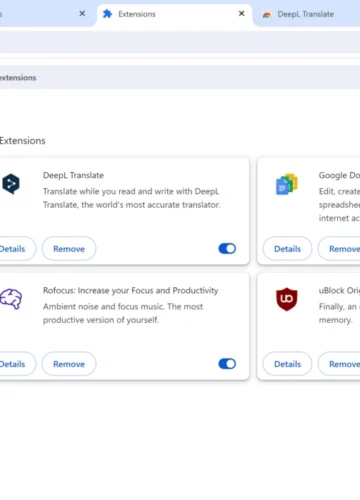Click the Rofocus brain extension icon

(11, 299)
